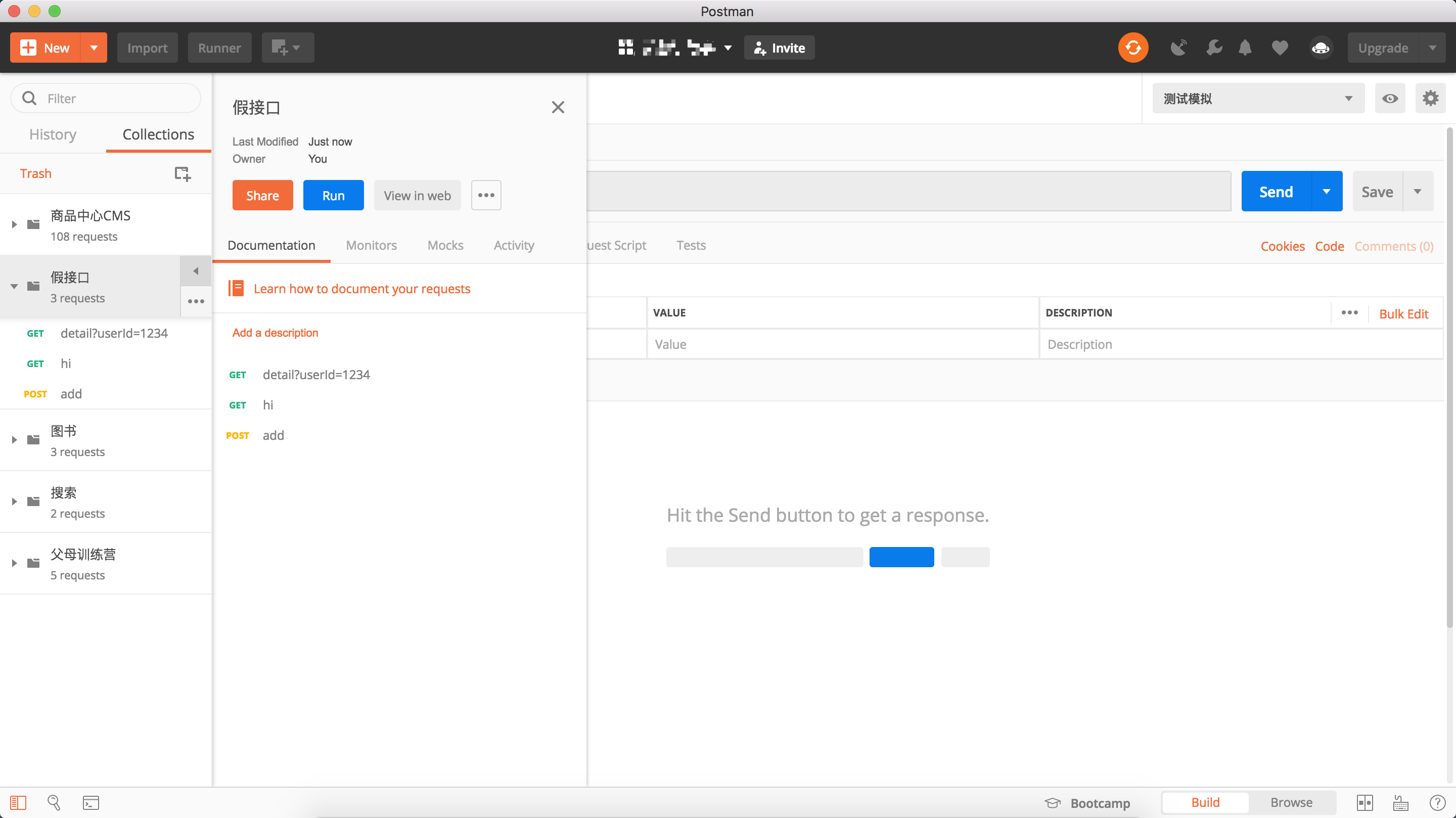Open Find and Replace in status bar

[x=54, y=803]
